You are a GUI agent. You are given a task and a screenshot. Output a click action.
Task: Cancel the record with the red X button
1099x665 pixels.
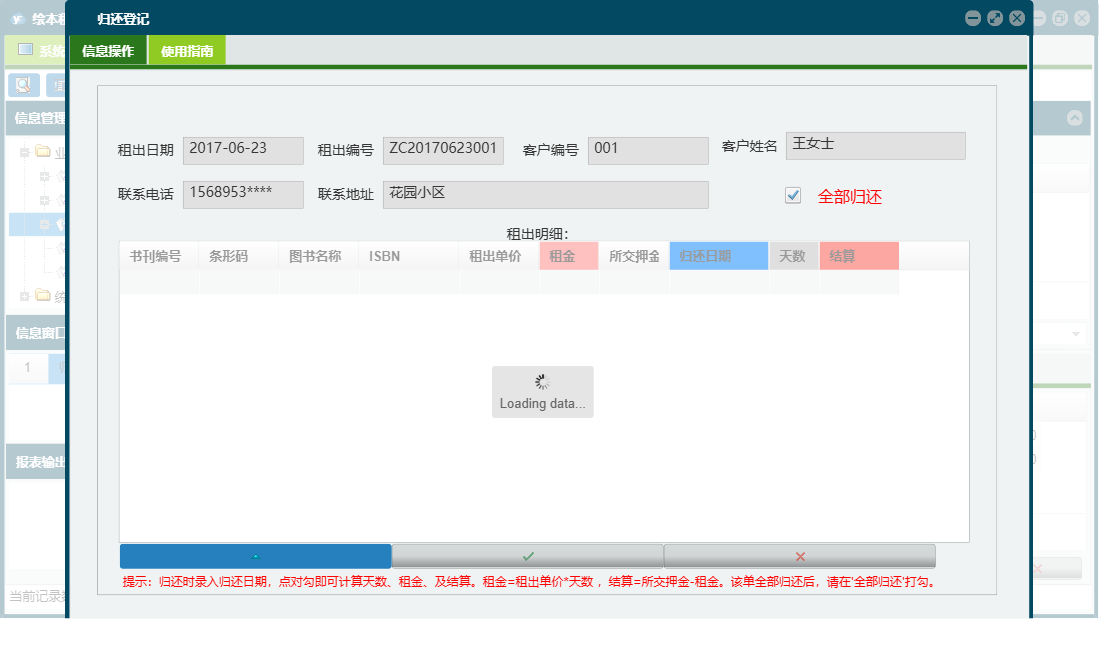click(800, 556)
